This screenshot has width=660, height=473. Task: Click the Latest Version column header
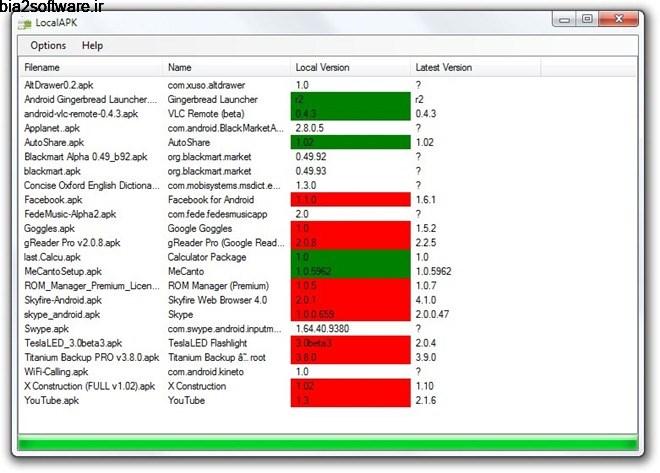(x=443, y=68)
